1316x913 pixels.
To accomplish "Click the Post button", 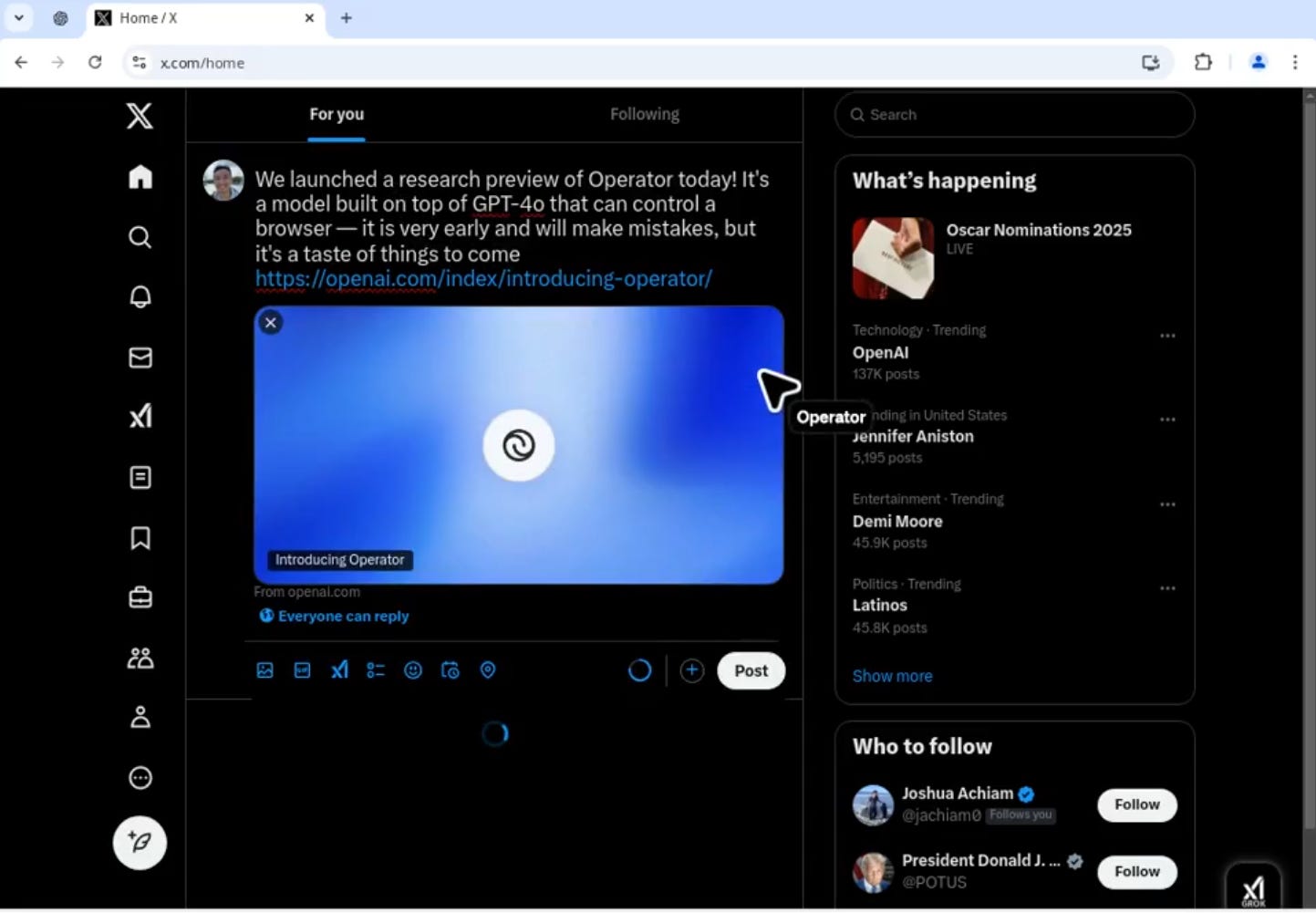I will pyautogui.click(x=751, y=670).
